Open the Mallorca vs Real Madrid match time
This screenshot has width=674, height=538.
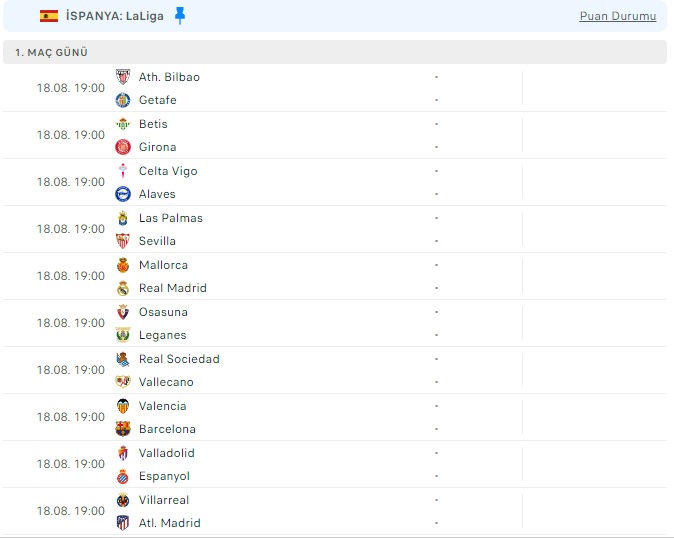point(70,276)
